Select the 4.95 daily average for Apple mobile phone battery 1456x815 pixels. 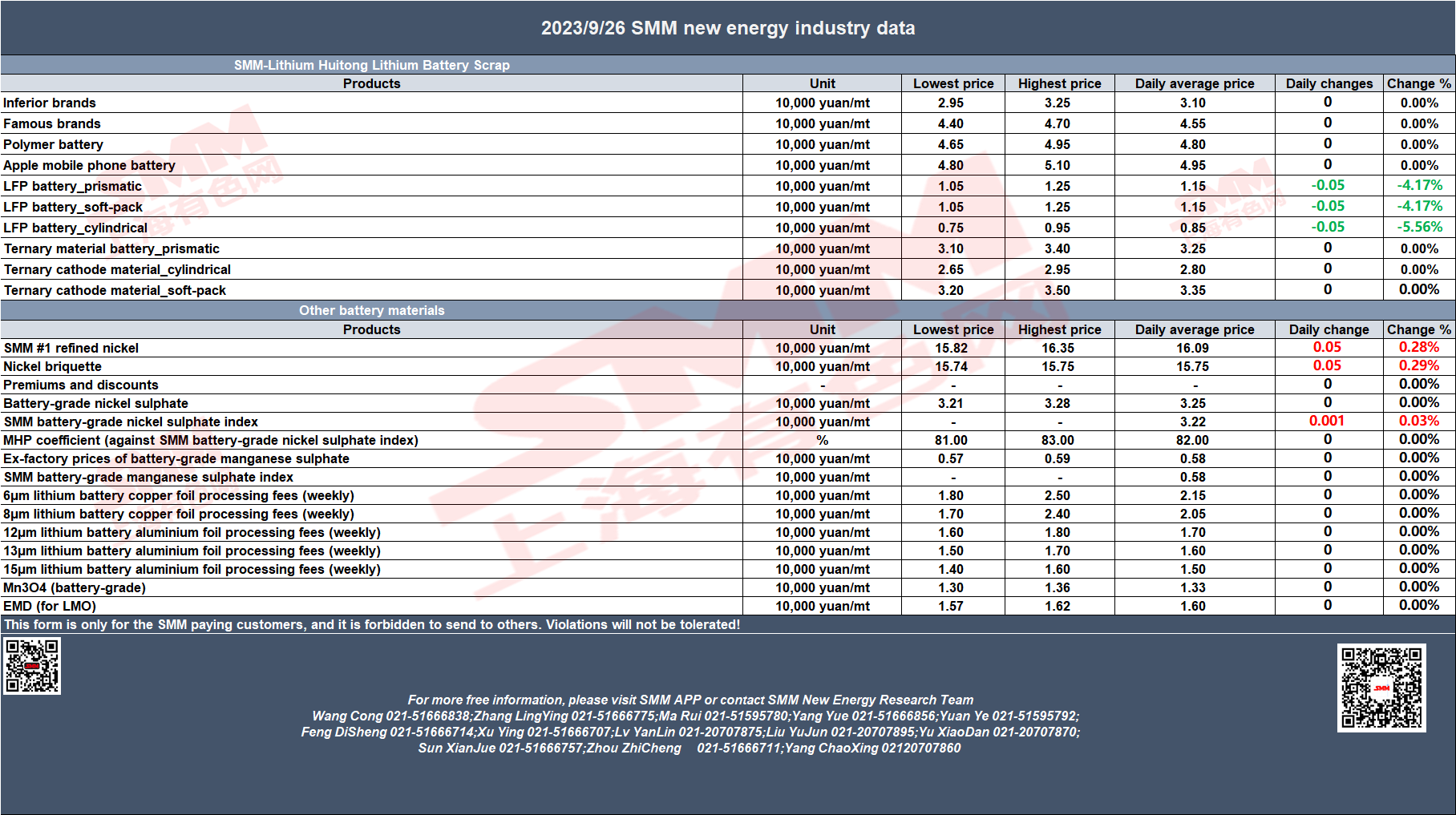click(1193, 165)
